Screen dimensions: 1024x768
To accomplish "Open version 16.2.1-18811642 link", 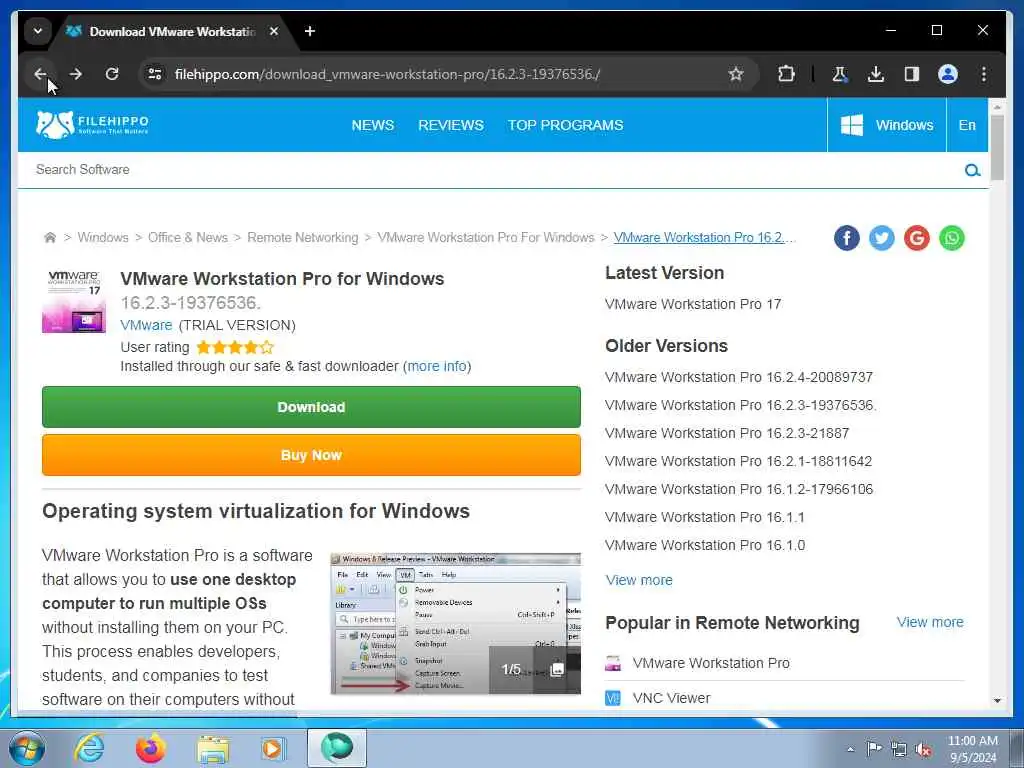I will [x=738, y=461].
